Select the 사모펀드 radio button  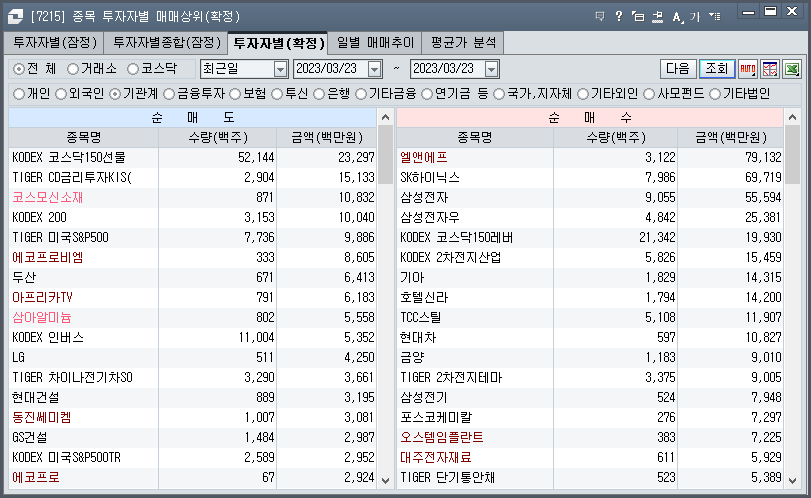[649, 94]
